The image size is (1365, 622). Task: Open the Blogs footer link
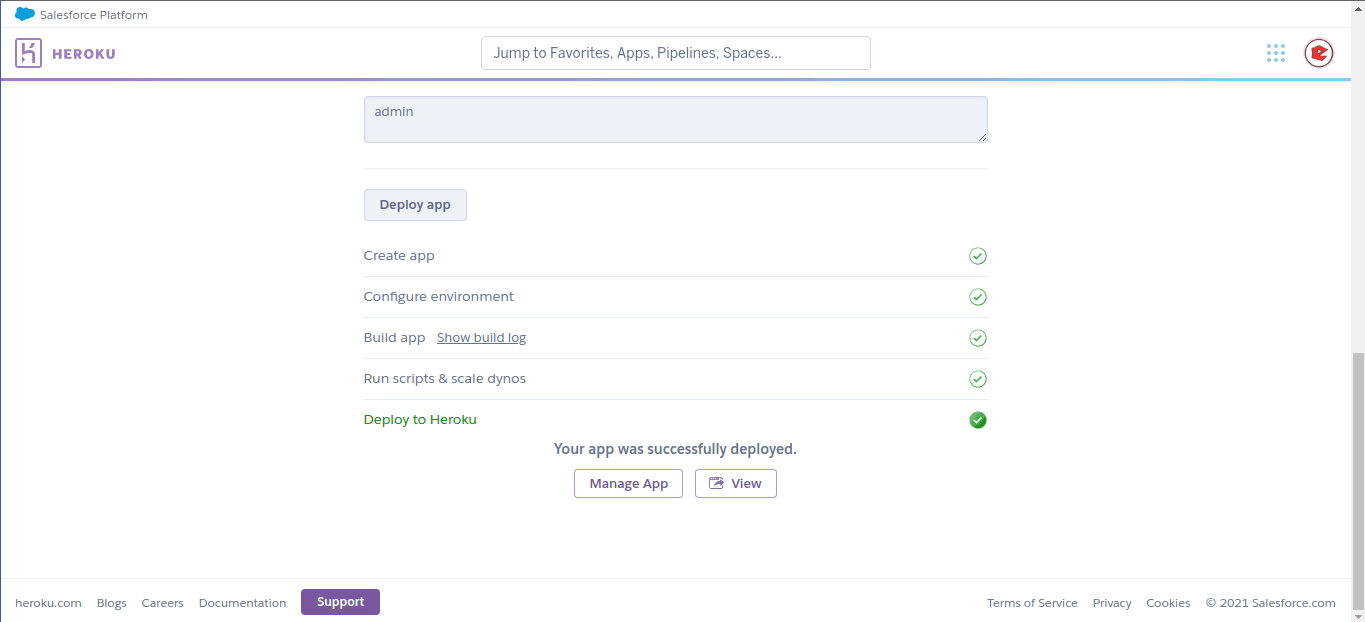[112, 603]
